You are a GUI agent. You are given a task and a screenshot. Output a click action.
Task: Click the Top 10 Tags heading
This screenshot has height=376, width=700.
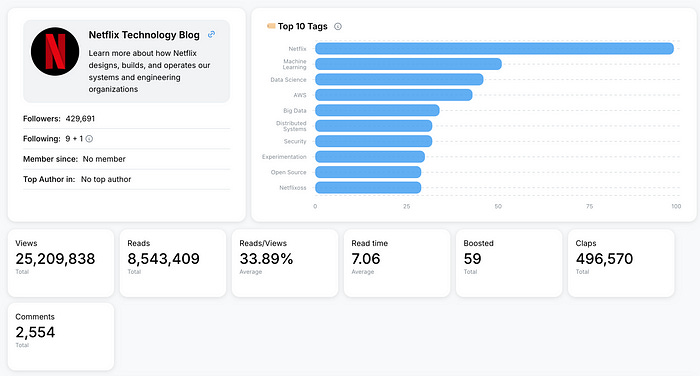pyautogui.click(x=303, y=26)
